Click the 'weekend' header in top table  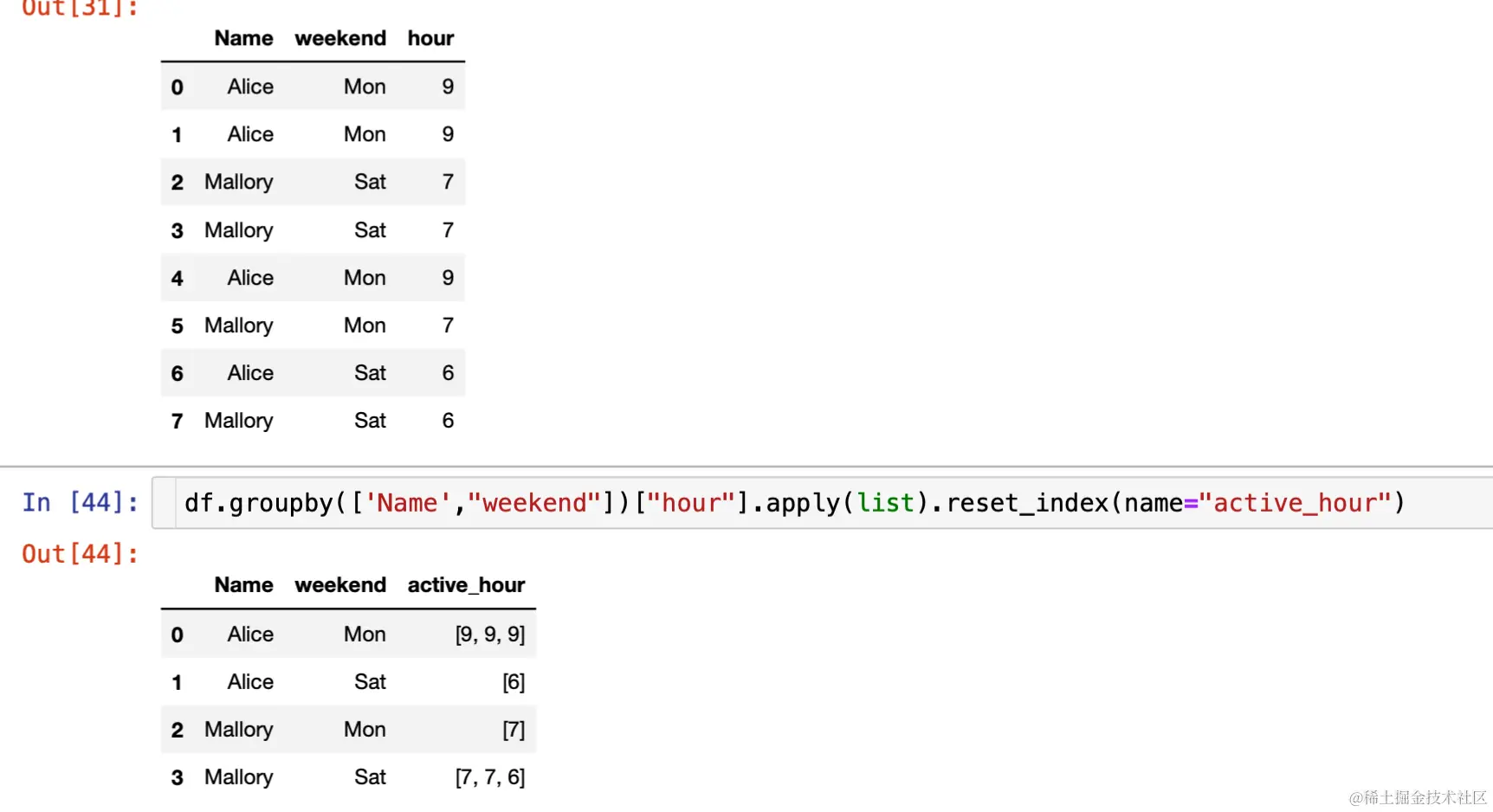point(340,38)
